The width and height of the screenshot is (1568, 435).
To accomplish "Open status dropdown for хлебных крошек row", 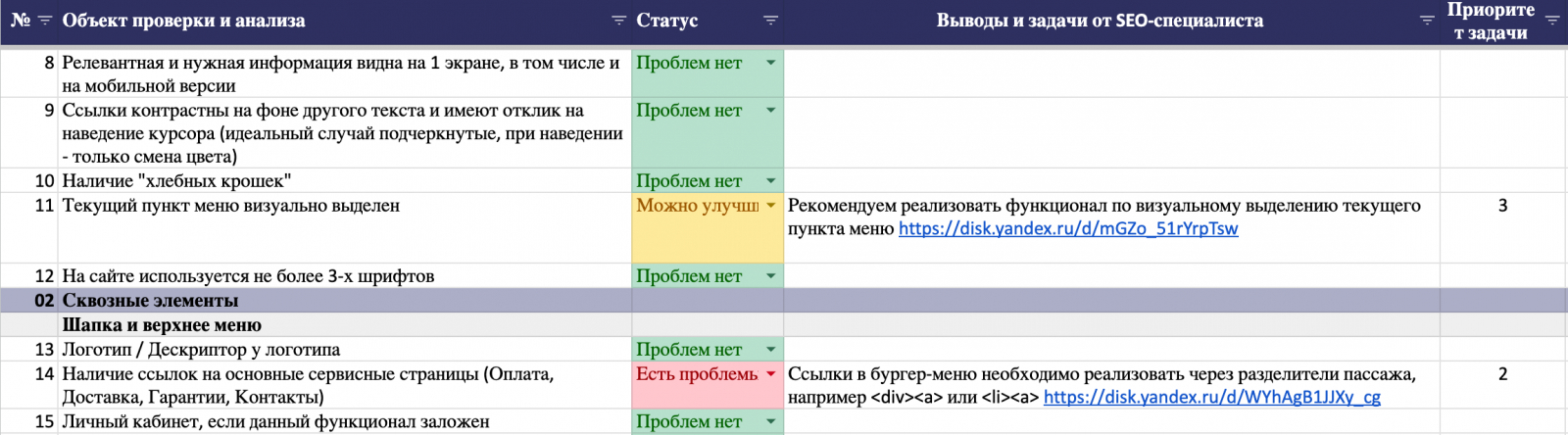I will [x=770, y=181].
